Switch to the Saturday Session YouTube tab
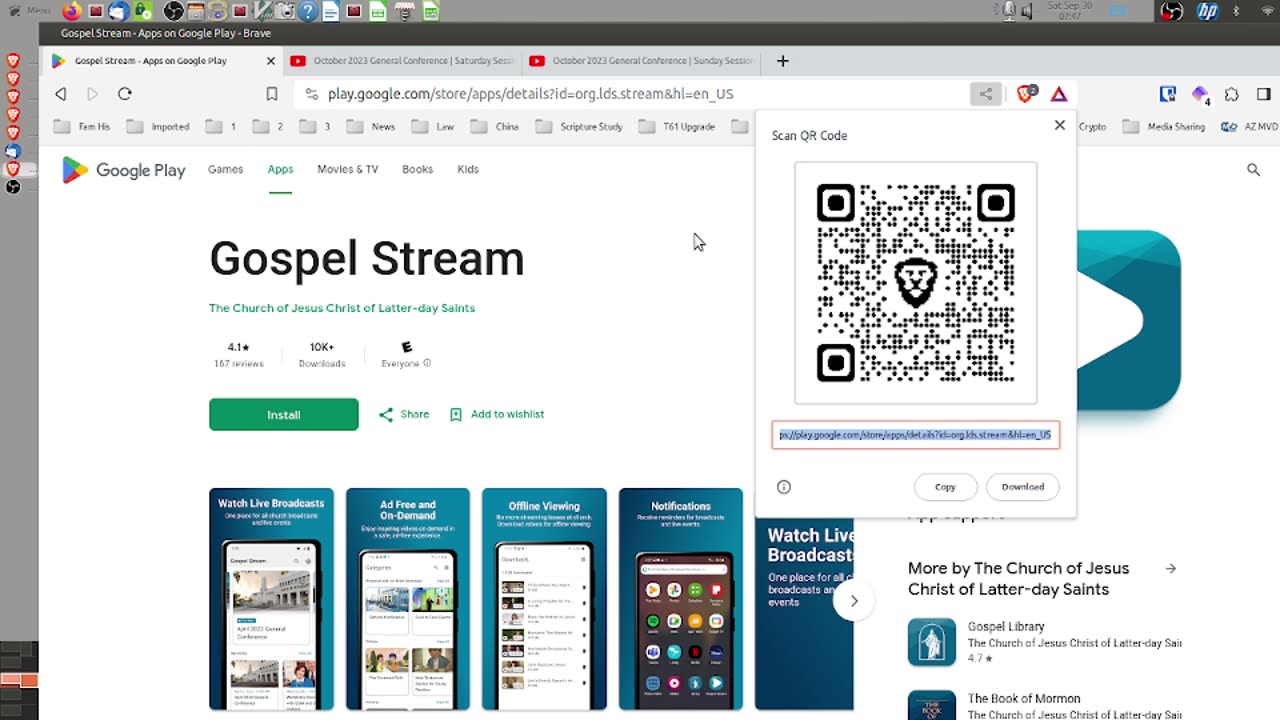The width and height of the screenshot is (1280, 720). [403, 61]
